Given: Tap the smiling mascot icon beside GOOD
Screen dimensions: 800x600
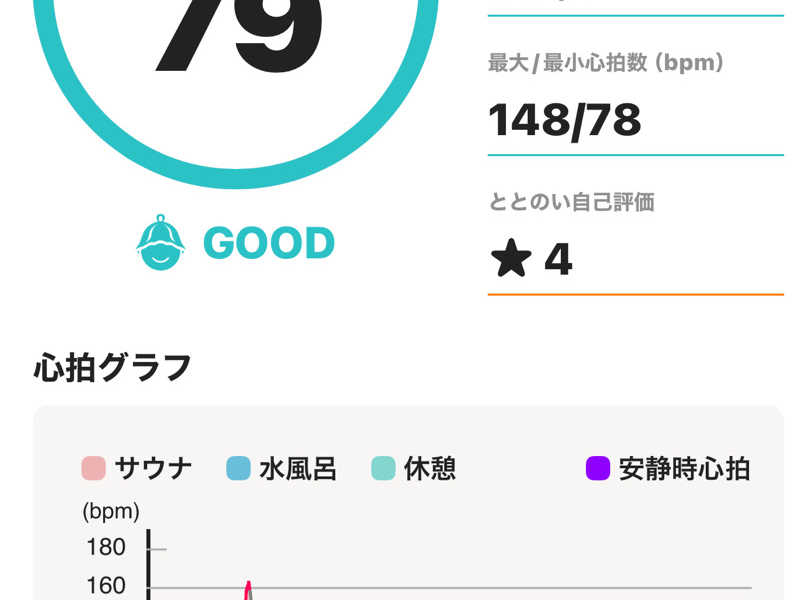Looking at the screenshot, I should click(x=160, y=242).
